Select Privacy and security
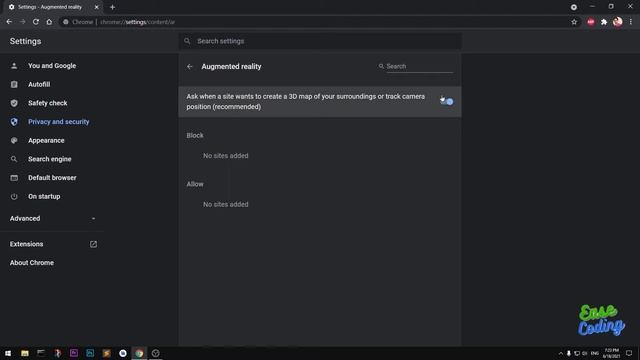640x360 pixels. pos(58,122)
